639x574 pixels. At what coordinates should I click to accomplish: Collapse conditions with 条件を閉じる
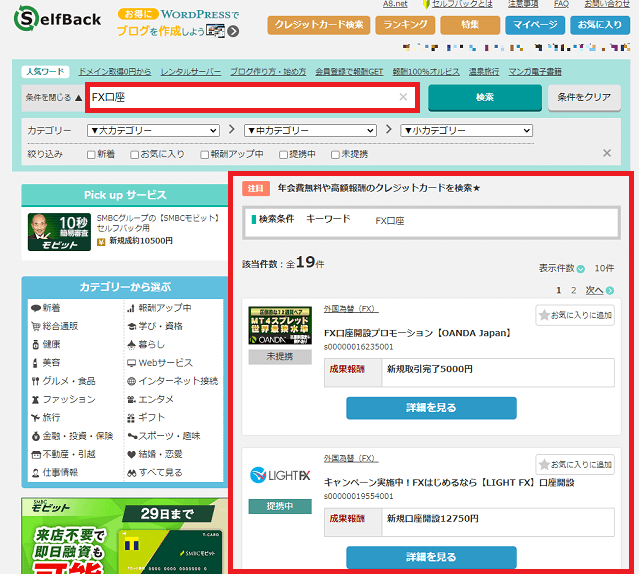(x=54, y=97)
